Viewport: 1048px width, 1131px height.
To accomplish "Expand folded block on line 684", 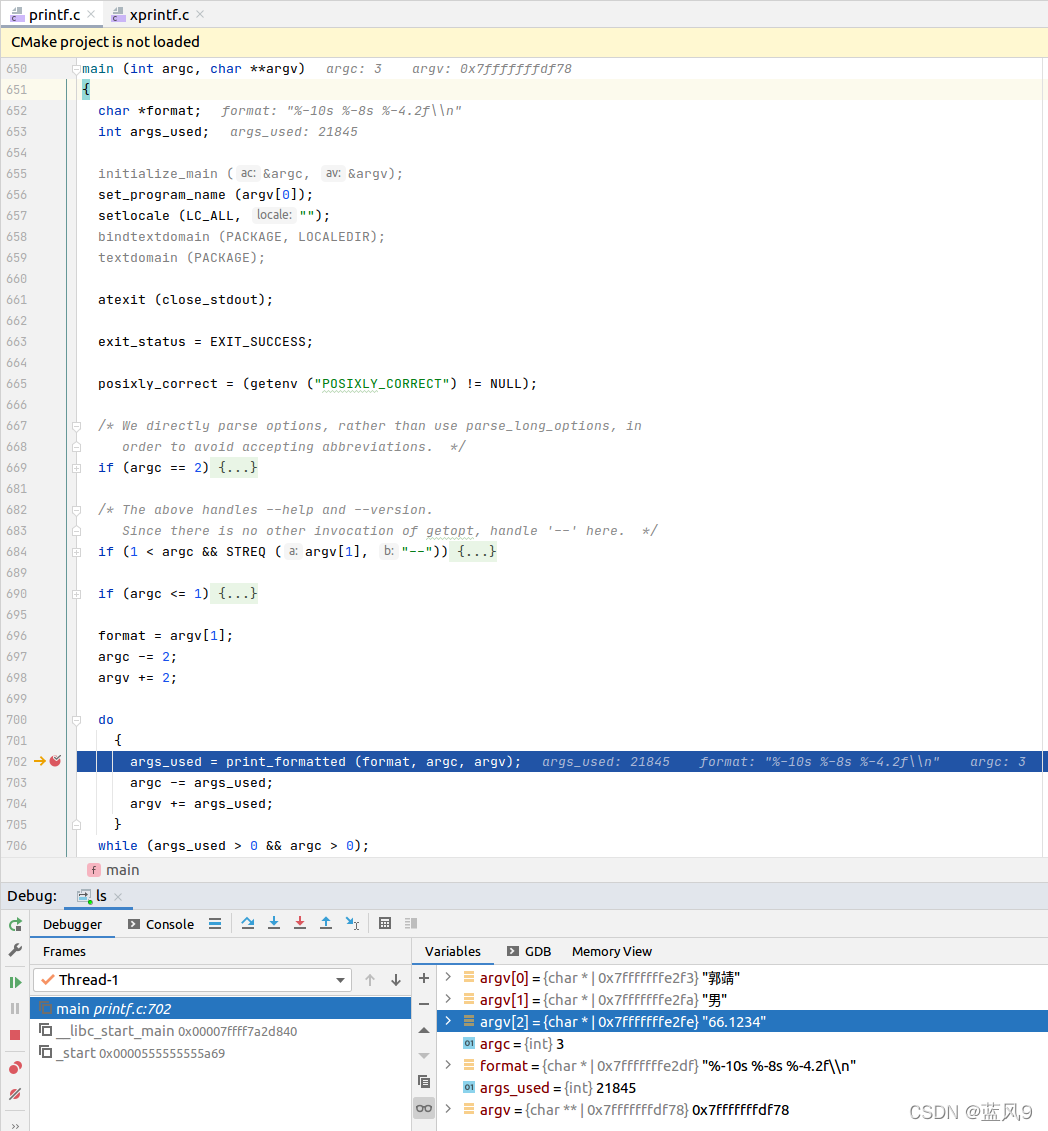I will 76,552.
